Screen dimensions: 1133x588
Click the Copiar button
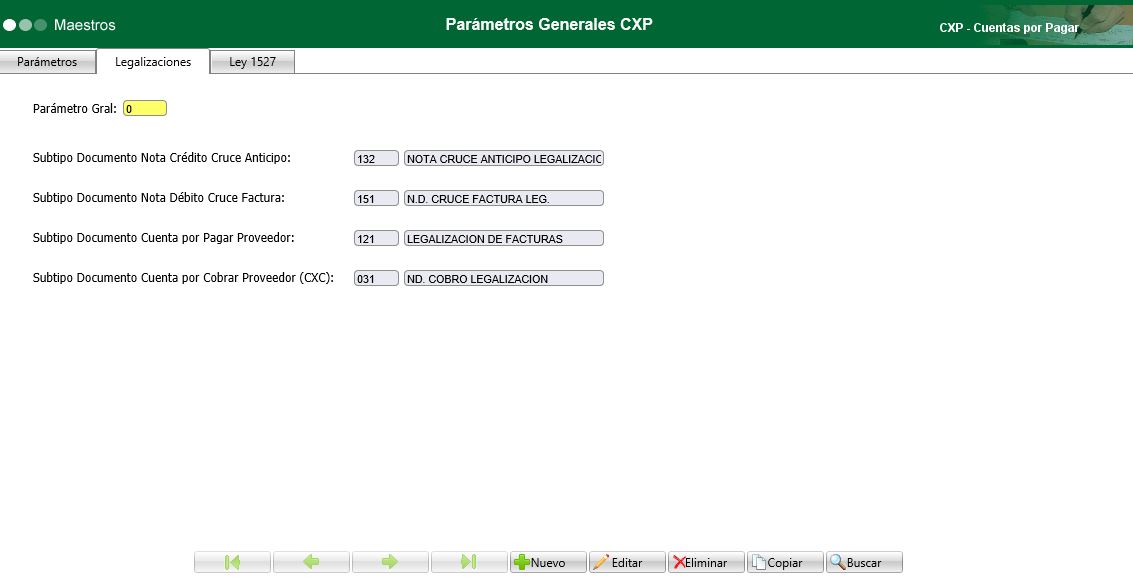[x=785, y=562]
